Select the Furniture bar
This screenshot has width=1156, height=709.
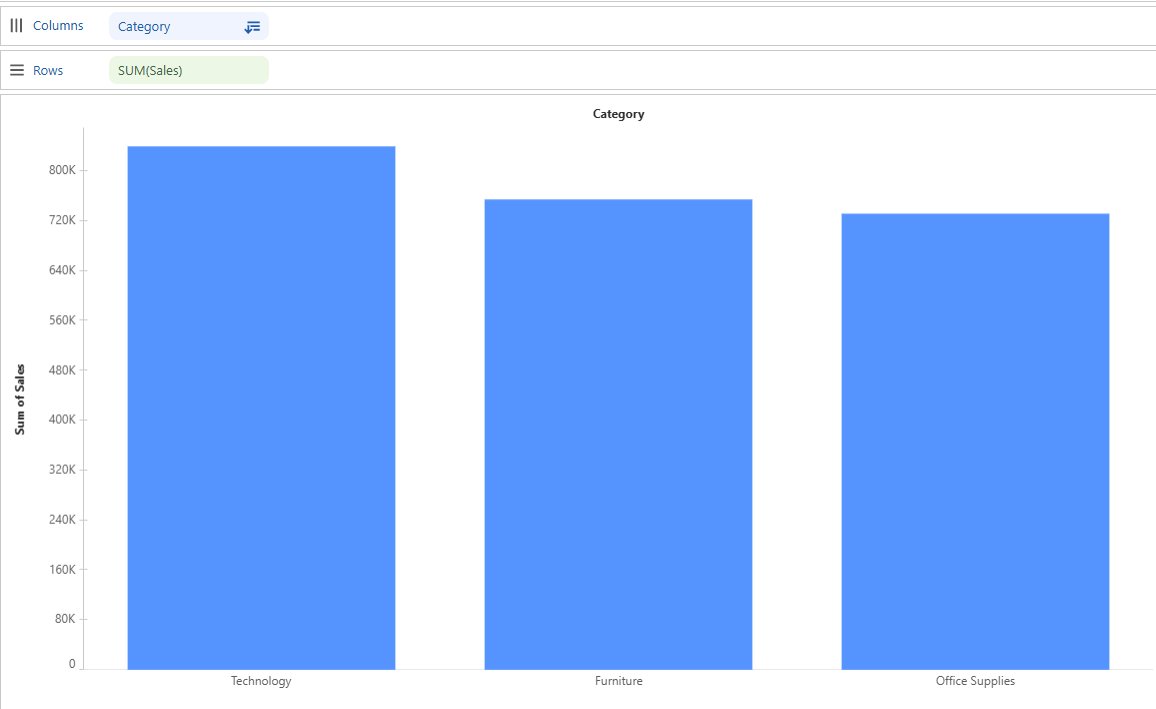(x=618, y=434)
